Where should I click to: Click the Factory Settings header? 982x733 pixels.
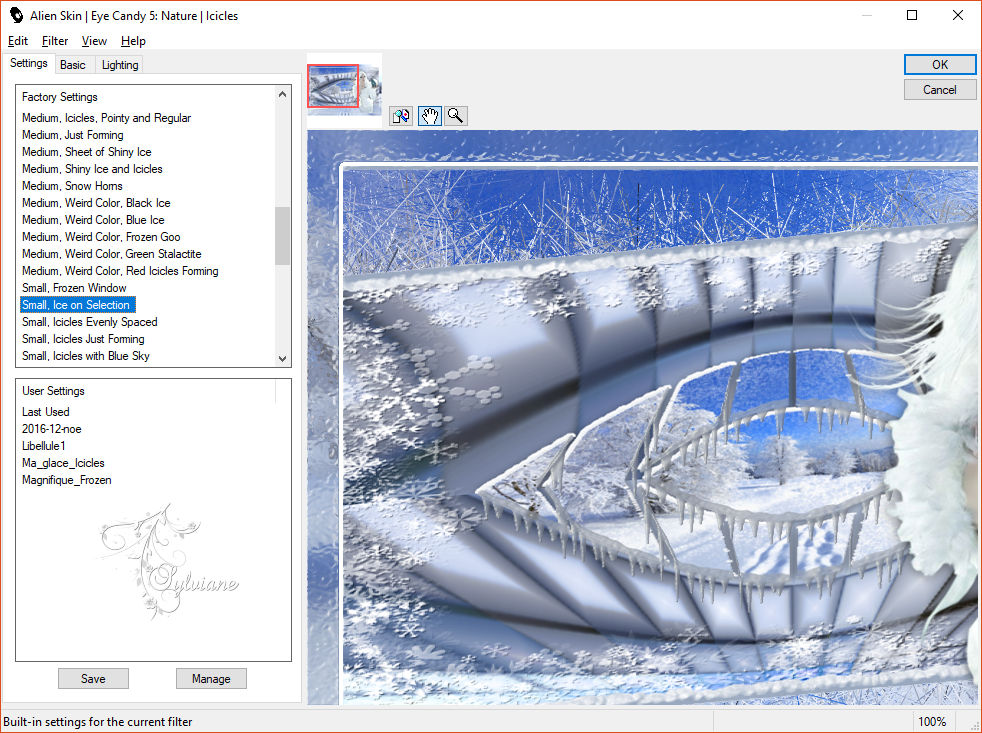pos(59,96)
